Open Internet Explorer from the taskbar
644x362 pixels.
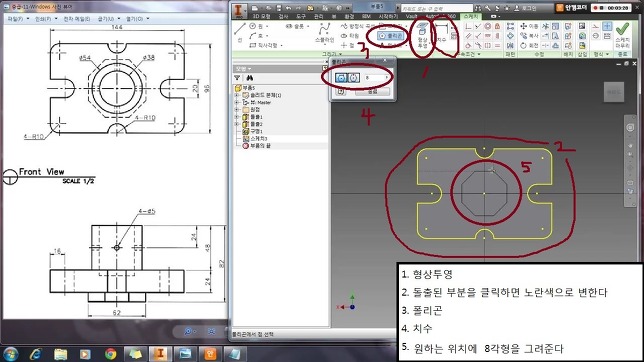click(x=36, y=353)
